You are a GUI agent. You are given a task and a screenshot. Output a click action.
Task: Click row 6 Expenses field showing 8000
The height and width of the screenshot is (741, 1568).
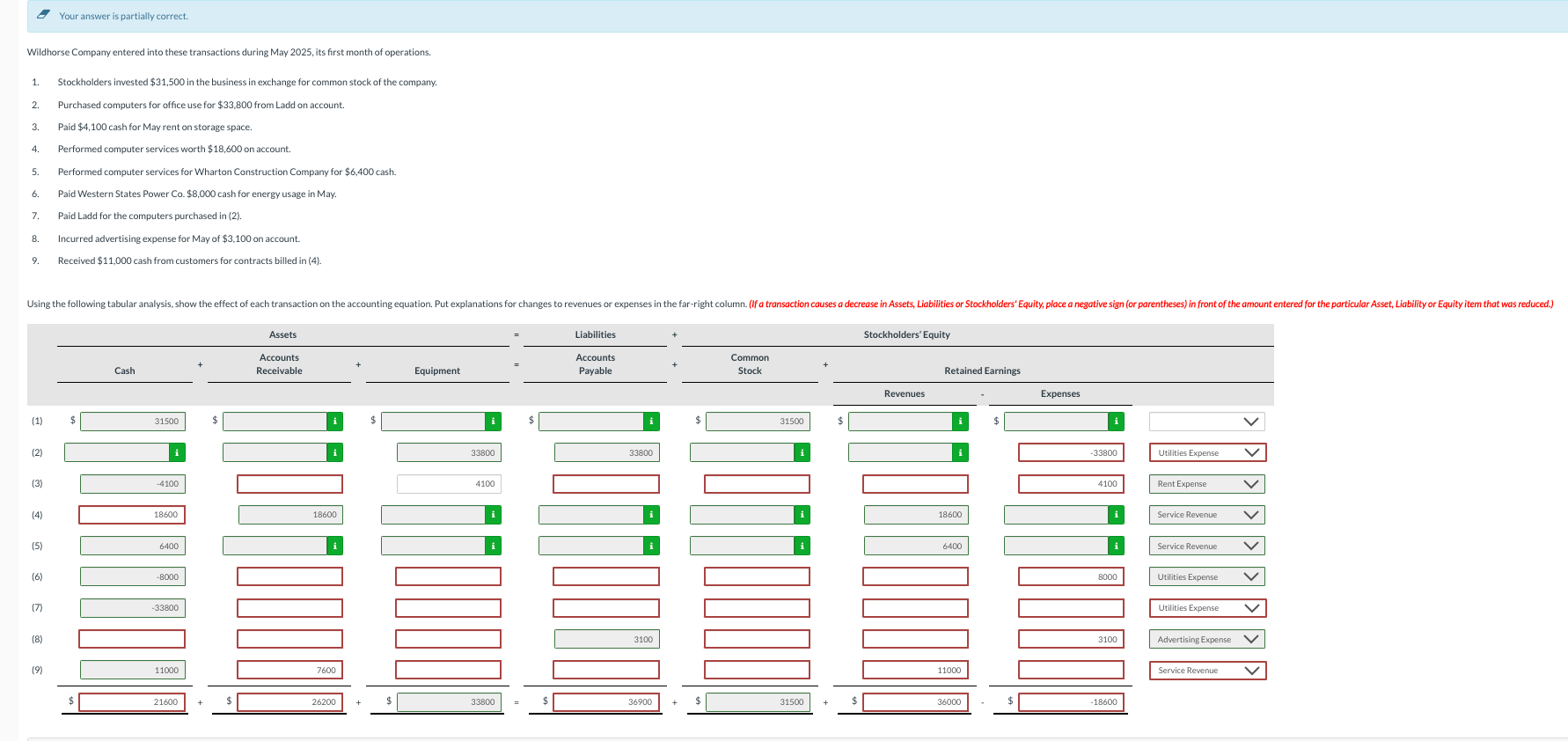[1071, 577]
